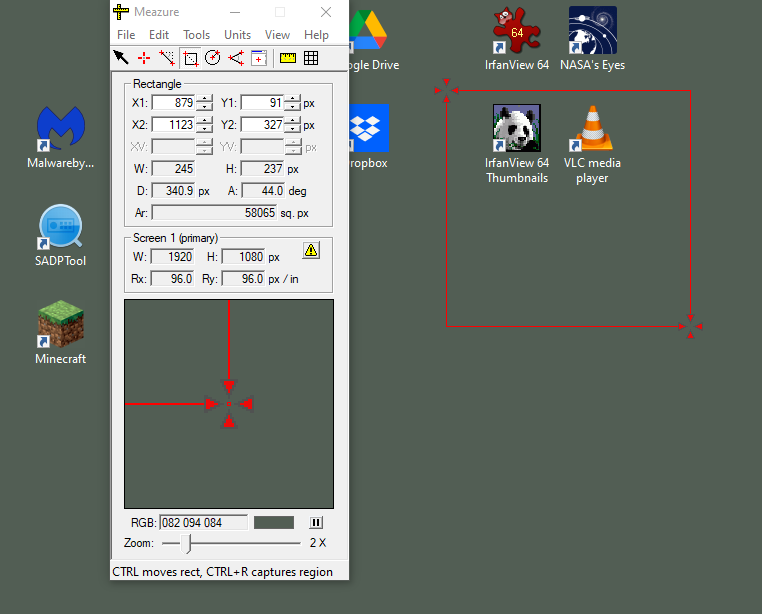Select the Cursor tool arrow
762x614 pixels.
pyautogui.click(x=121, y=58)
